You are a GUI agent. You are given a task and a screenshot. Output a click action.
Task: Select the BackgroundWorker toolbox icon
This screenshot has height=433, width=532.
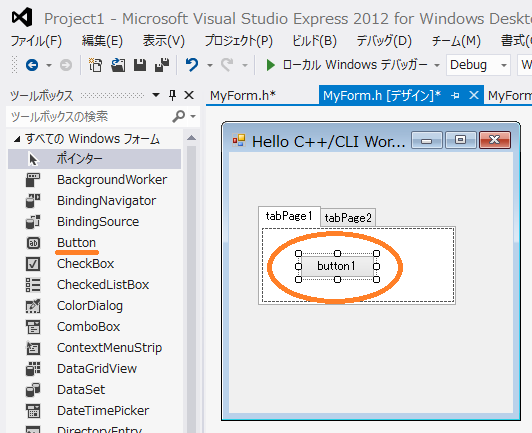click(x=33, y=180)
